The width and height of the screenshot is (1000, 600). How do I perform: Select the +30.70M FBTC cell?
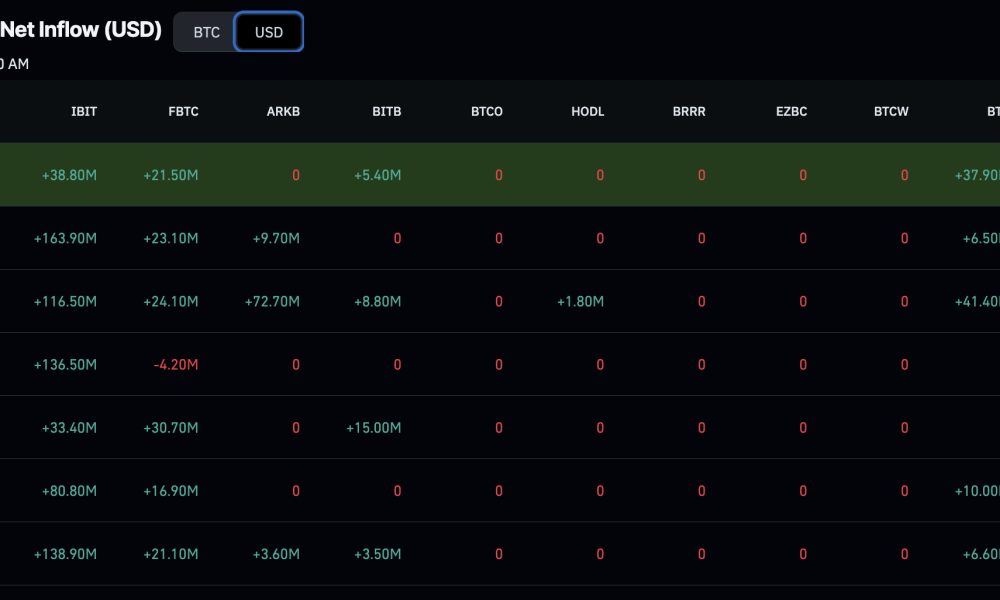170,428
